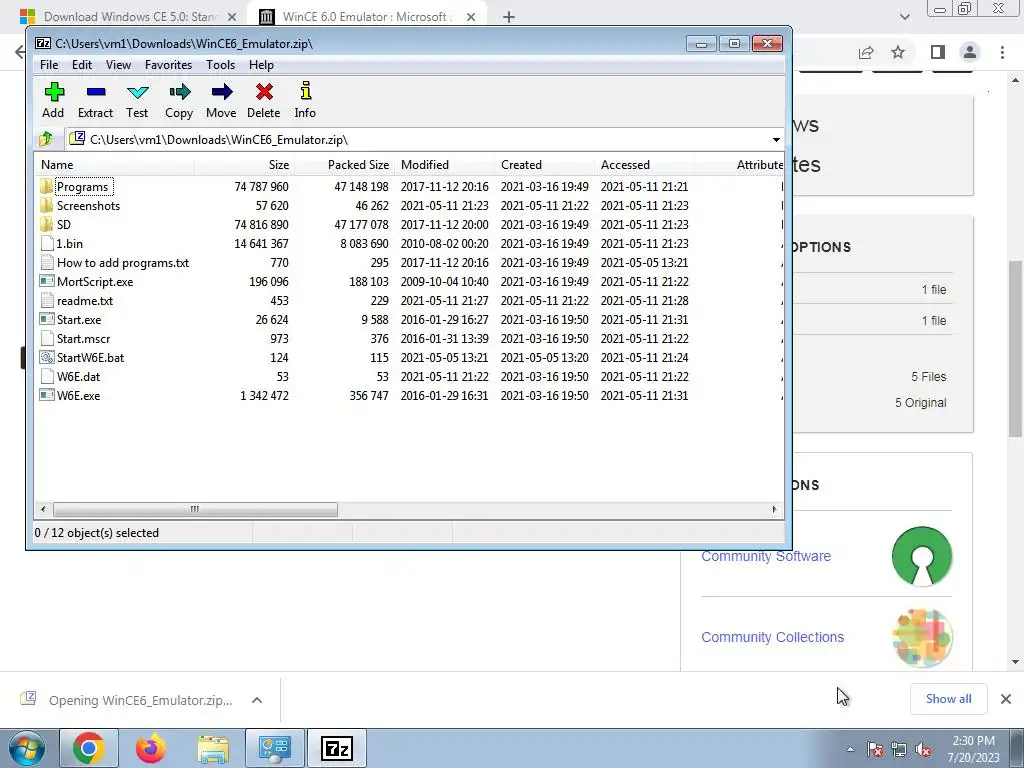Click the Chrome share page icon

[866, 52]
